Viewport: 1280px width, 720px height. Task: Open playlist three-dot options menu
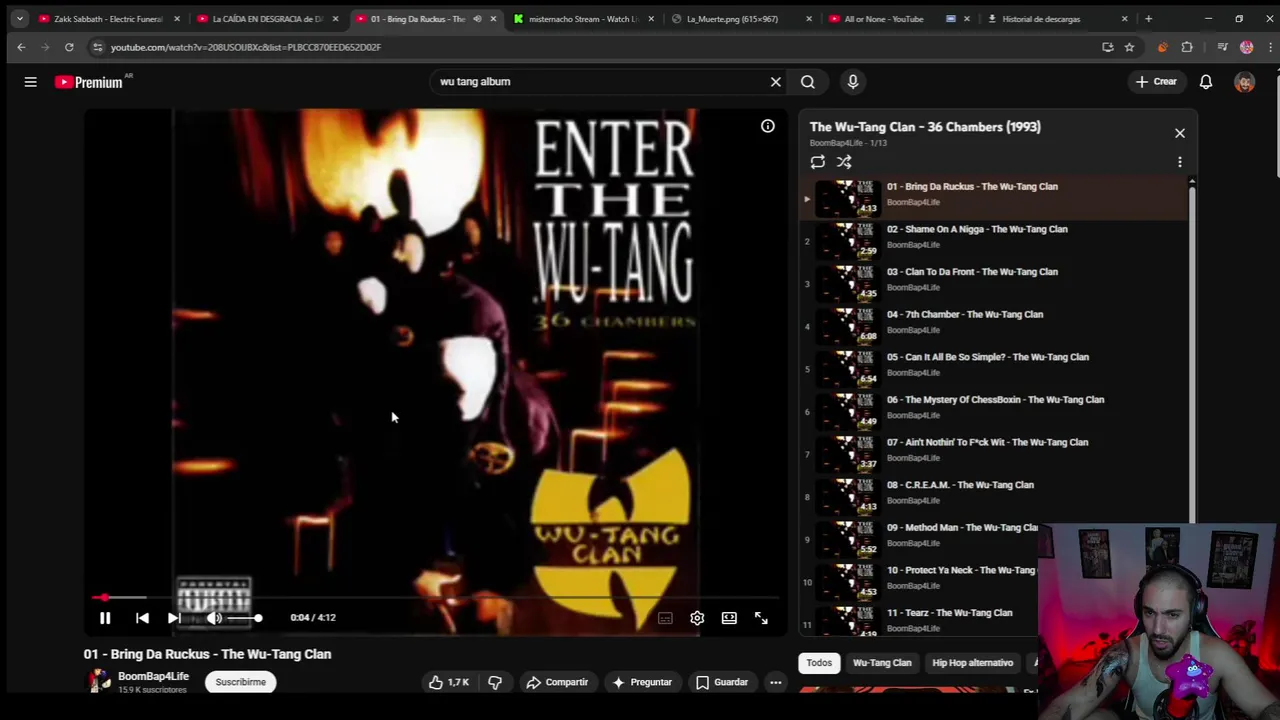tap(1180, 162)
